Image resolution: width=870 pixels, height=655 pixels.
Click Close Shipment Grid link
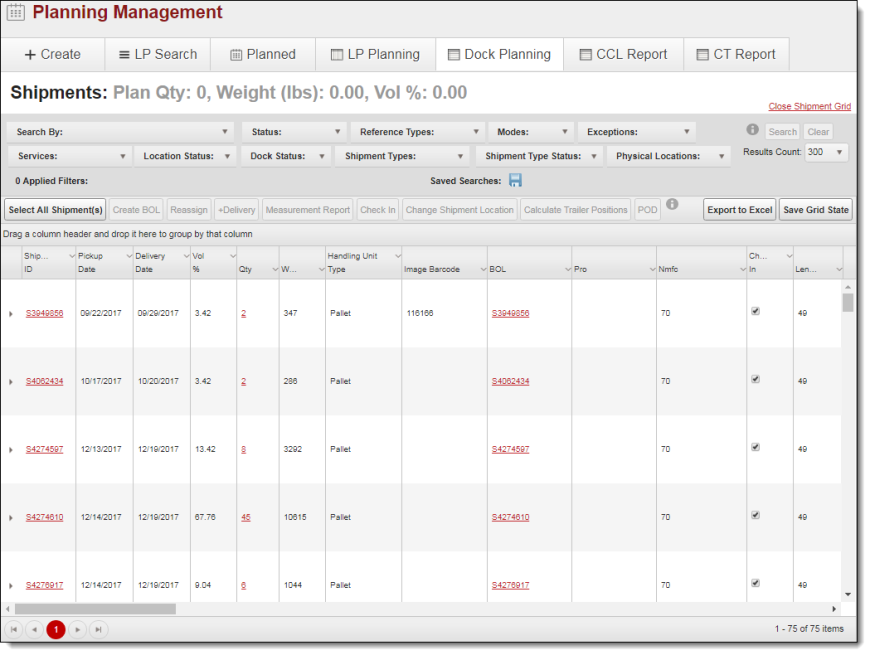(809, 106)
